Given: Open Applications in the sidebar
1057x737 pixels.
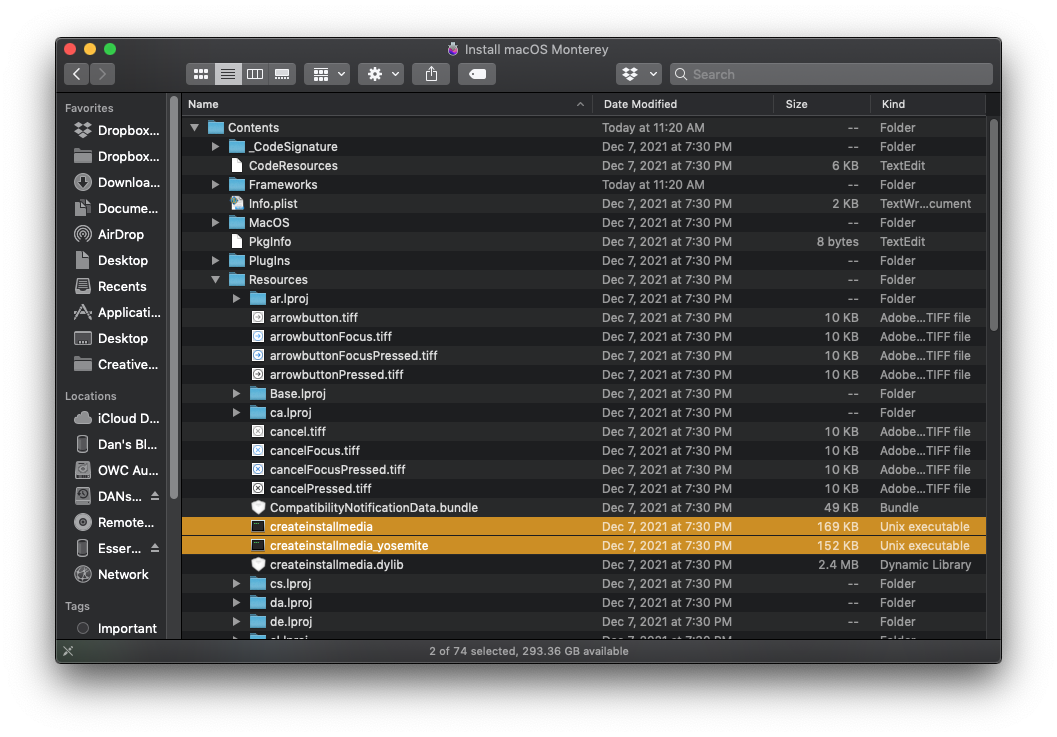Looking at the screenshot, I should (117, 312).
